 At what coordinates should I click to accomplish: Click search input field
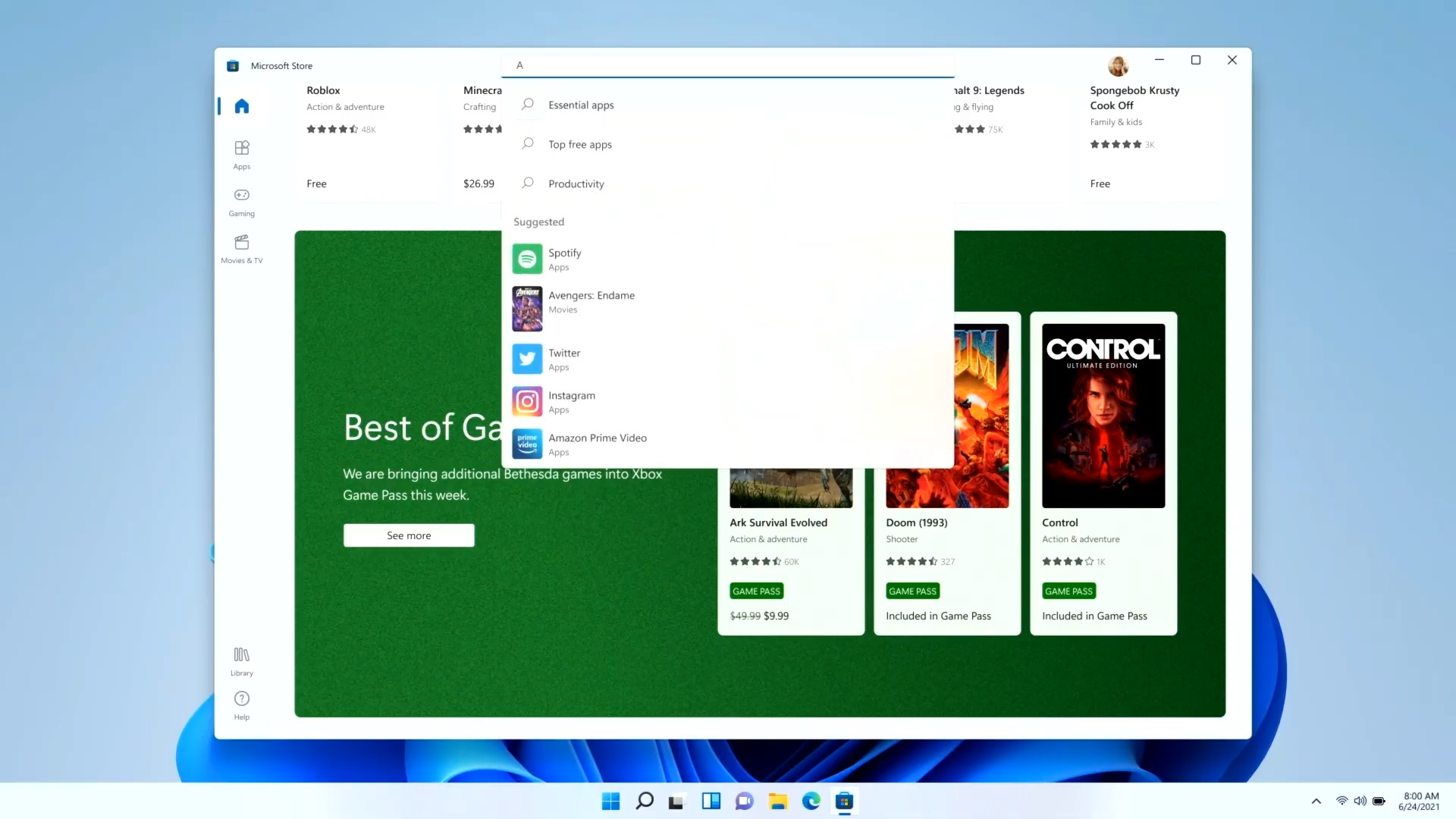(x=727, y=64)
